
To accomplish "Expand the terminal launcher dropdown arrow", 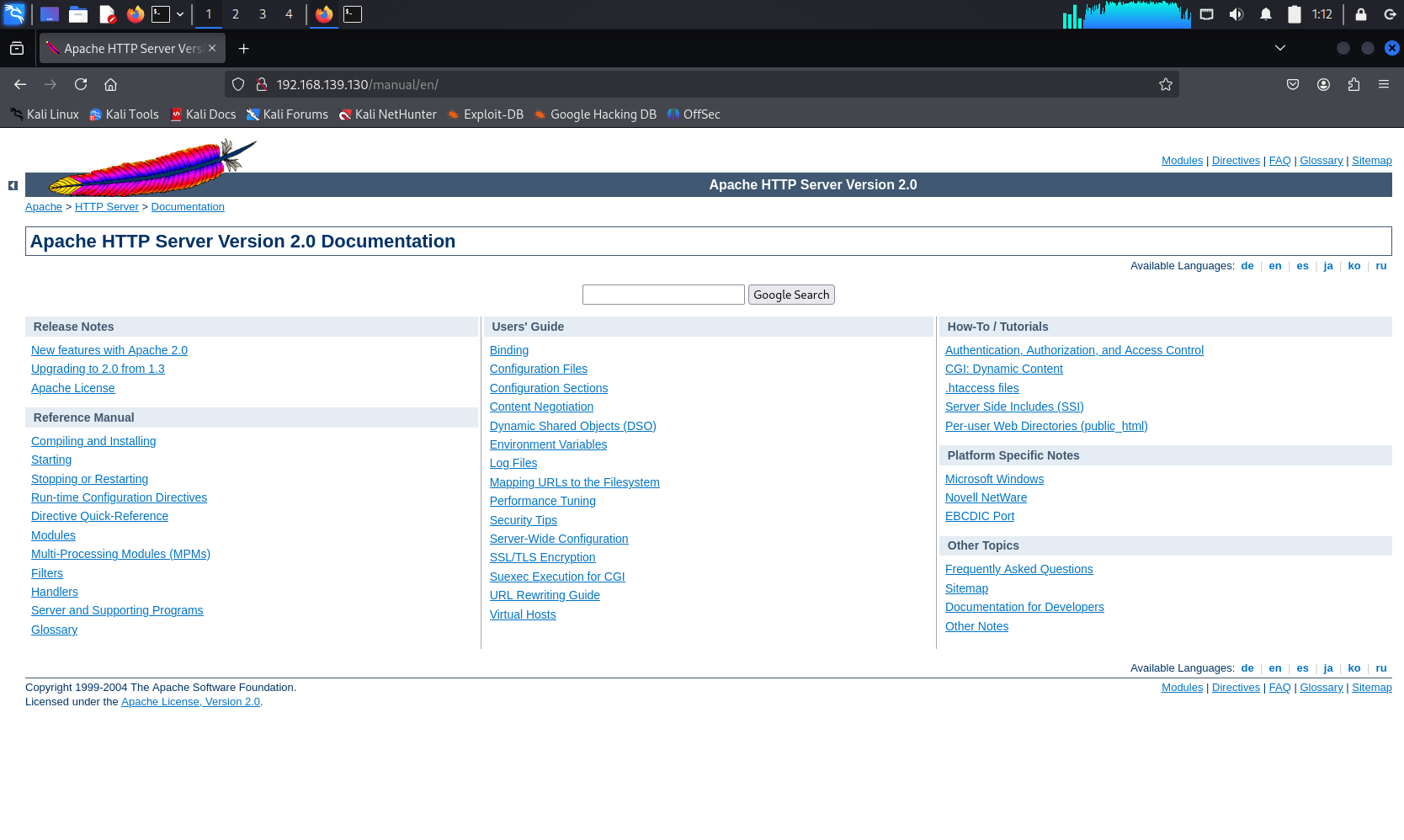I will (x=180, y=14).
